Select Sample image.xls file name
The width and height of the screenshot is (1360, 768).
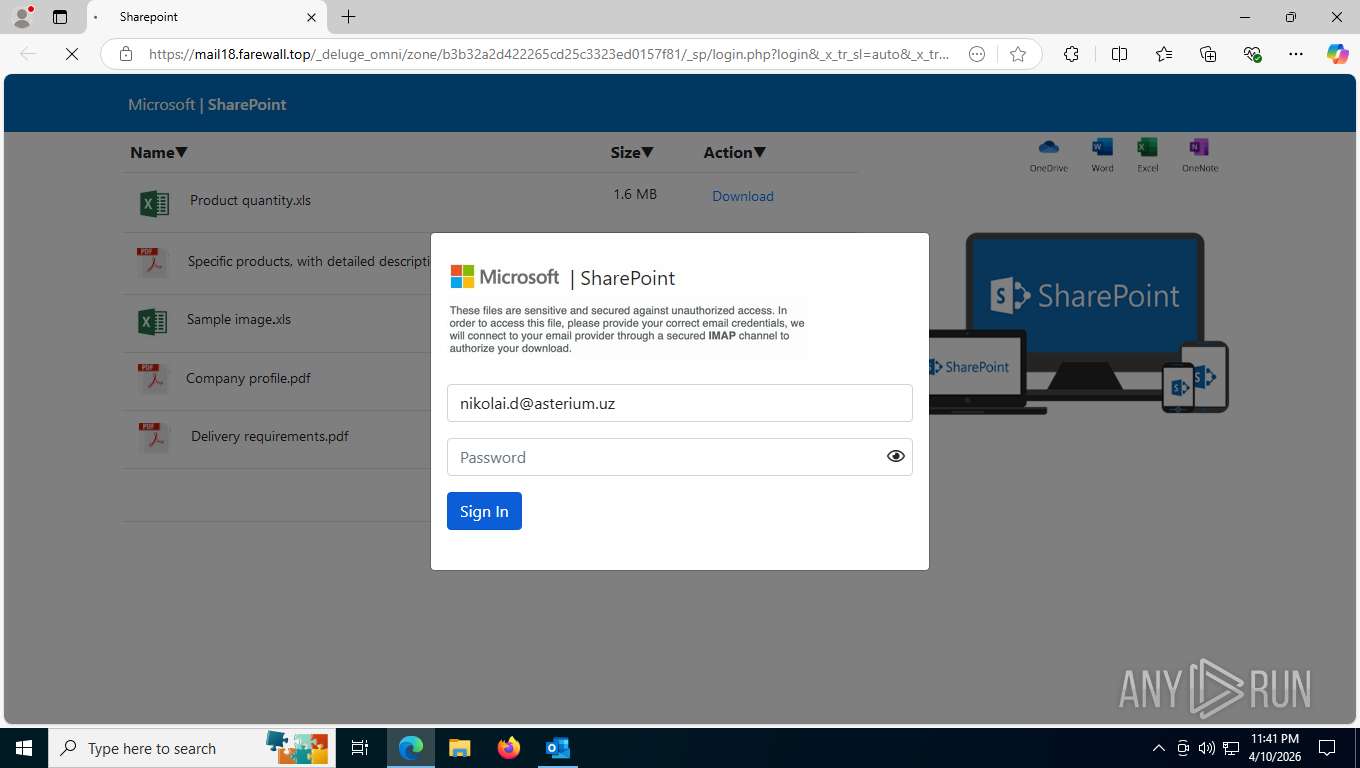tap(239, 320)
